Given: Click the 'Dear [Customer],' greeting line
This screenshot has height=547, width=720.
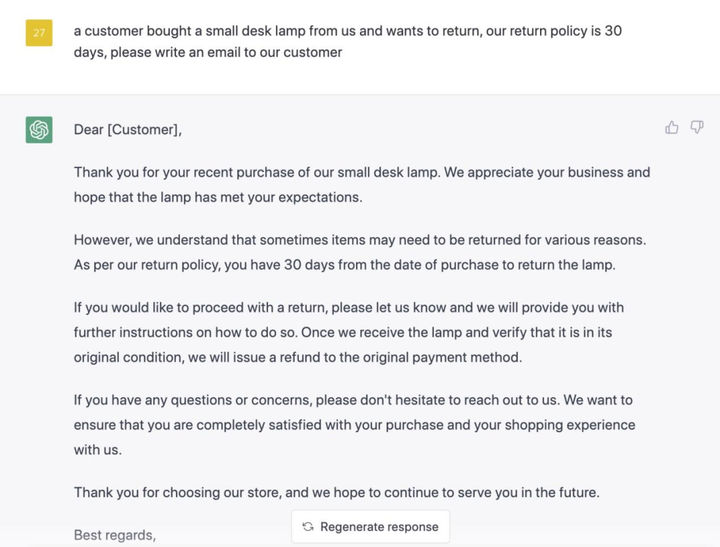Looking at the screenshot, I should coord(128,130).
